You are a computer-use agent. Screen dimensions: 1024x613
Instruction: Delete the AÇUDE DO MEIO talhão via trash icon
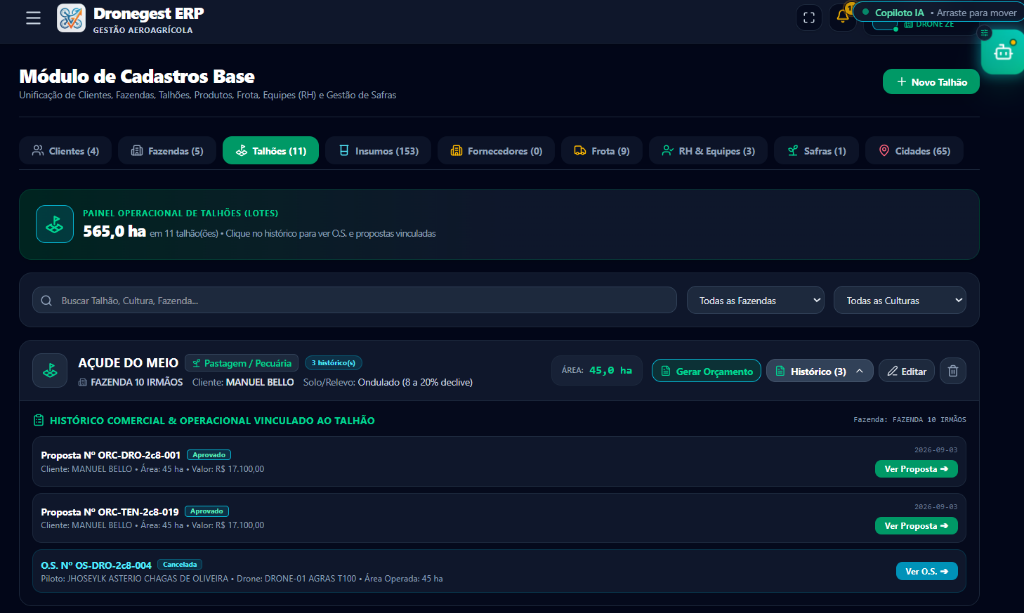point(953,371)
